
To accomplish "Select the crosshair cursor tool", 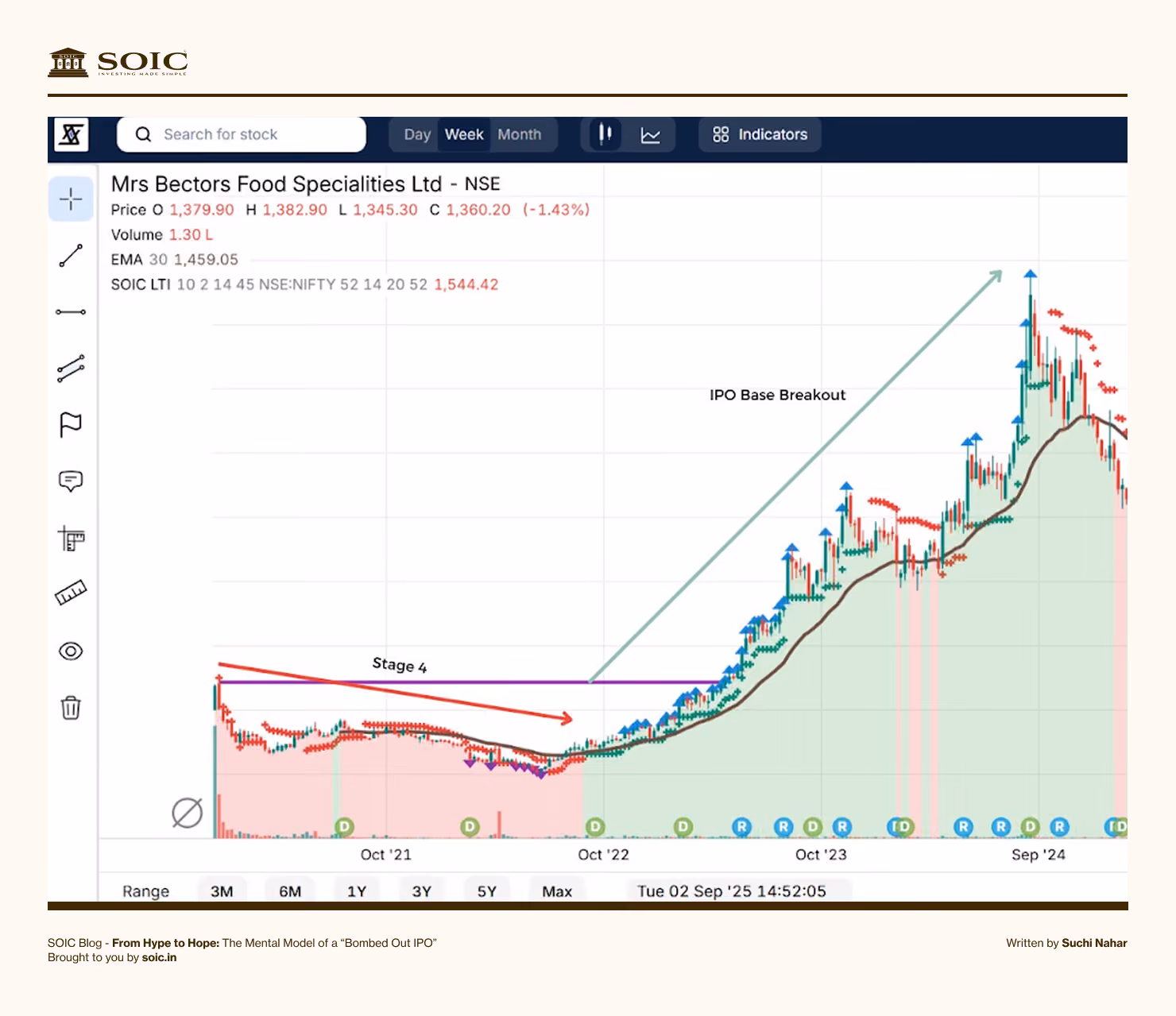I will 71,199.
